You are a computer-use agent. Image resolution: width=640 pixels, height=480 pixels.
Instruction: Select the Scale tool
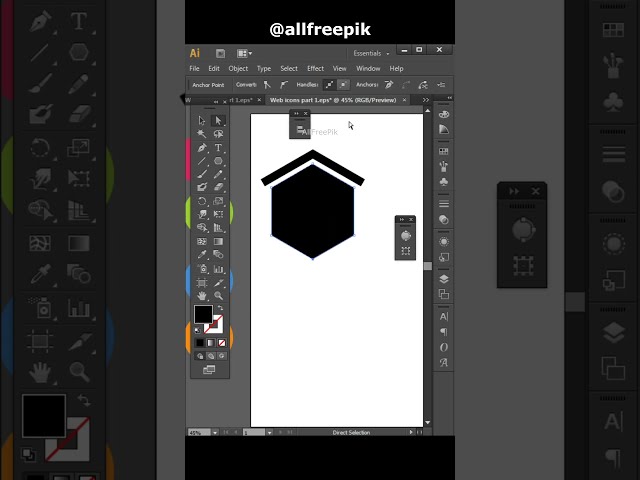(218, 201)
